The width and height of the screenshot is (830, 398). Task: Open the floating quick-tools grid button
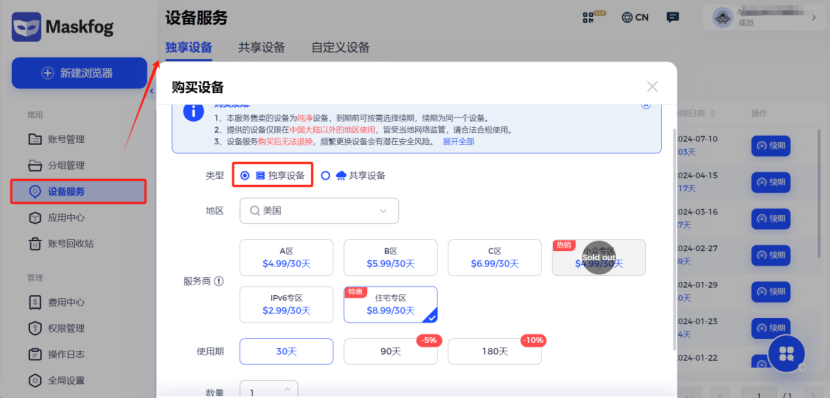pyautogui.click(x=786, y=354)
